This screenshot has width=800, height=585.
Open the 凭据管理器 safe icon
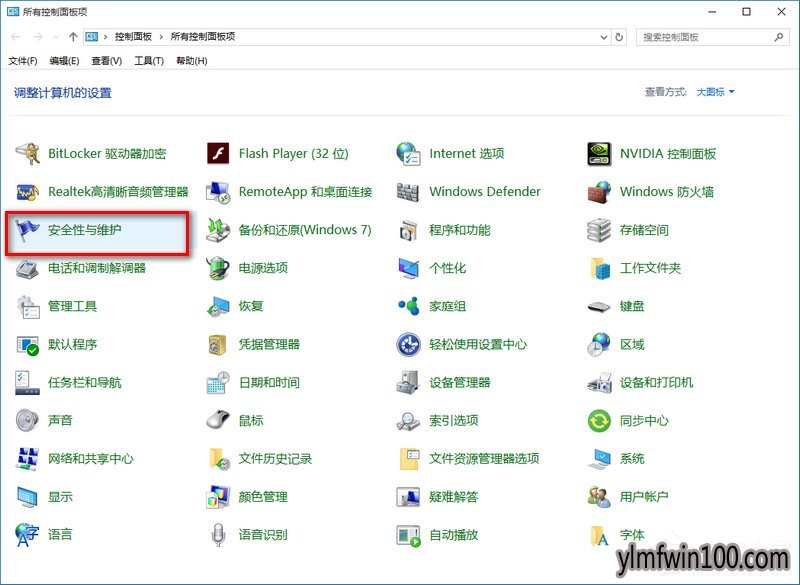pyautogui.click(x=218, y=345)
